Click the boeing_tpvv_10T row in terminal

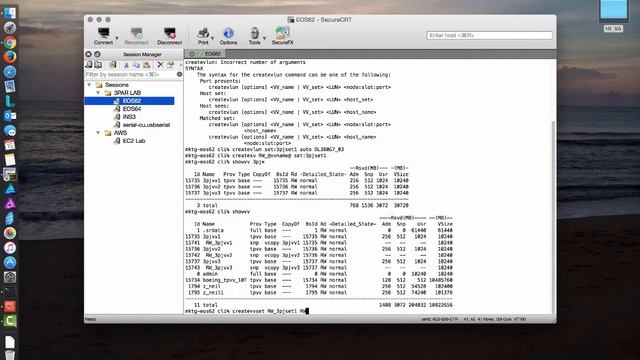[x=319, y=280]
